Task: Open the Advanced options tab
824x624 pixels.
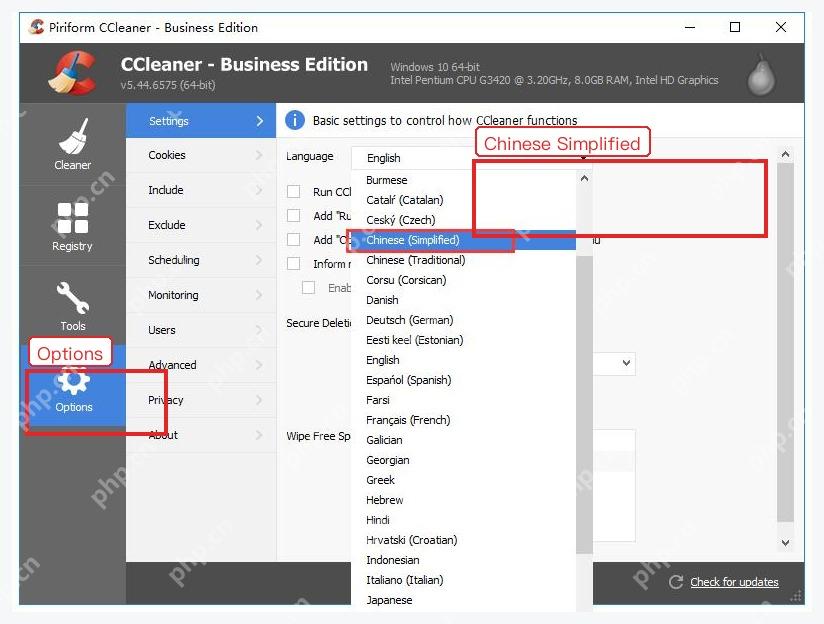Action: [x=201, y=365]
